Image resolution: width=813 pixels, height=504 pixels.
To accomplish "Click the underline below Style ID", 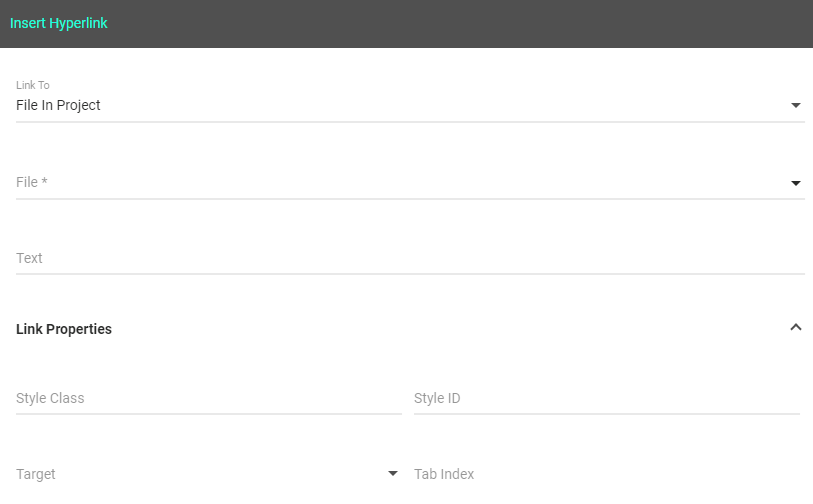I will pyautogui.click(x=606, y=413).
